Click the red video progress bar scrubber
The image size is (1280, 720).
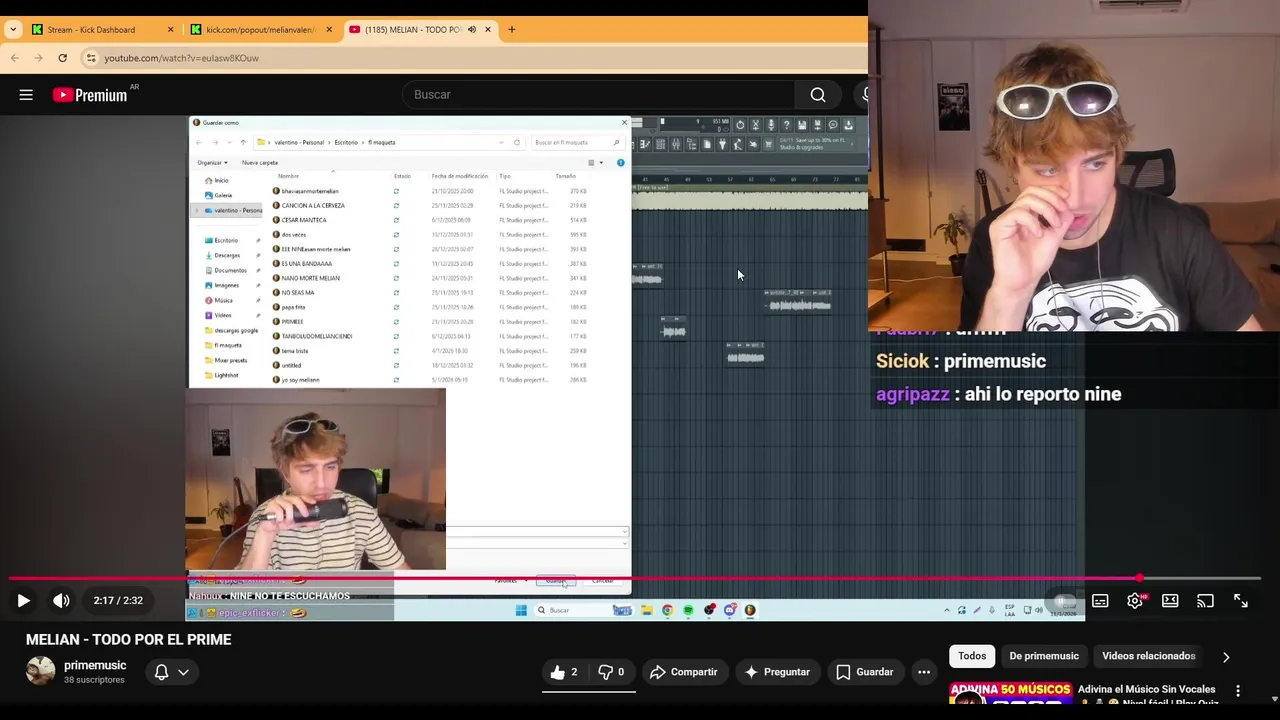click(x=1140, y=578)
